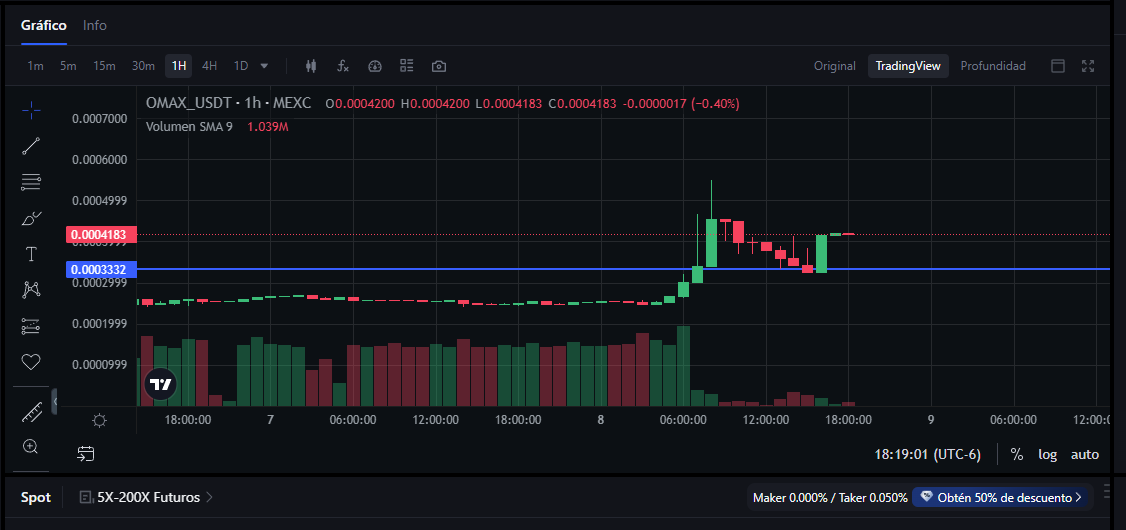This screenshot has height=530, width=1126.
Task: Select the trend line drawing tool
Action: [x=31, y=146]
